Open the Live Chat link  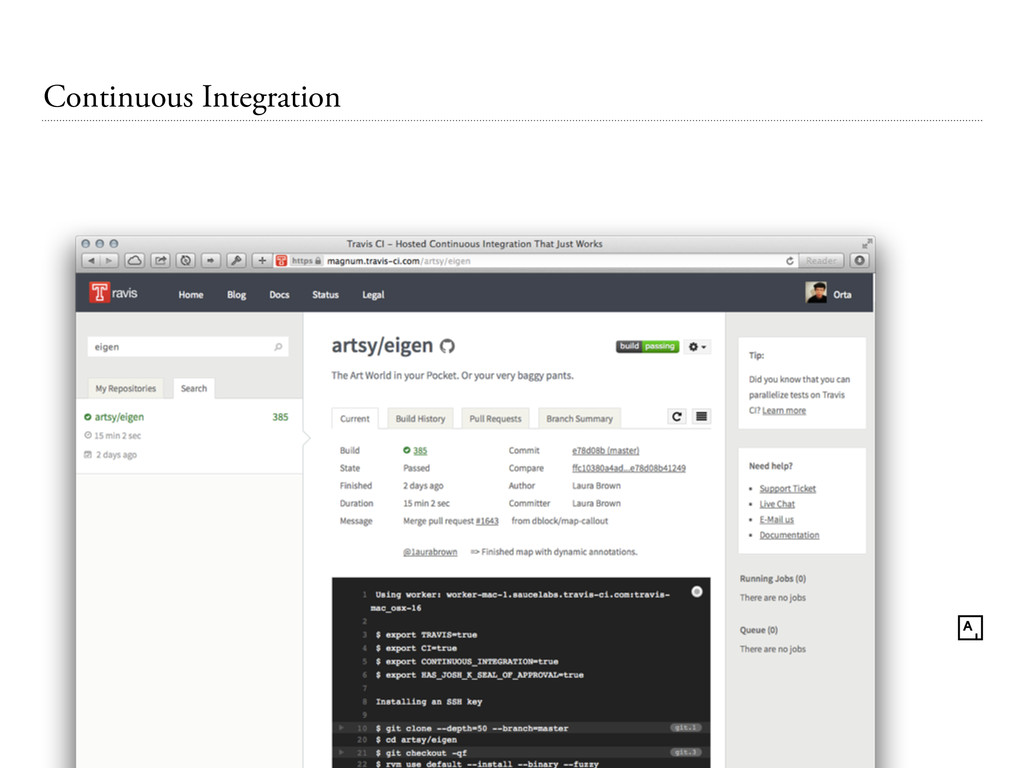[777, 504]
